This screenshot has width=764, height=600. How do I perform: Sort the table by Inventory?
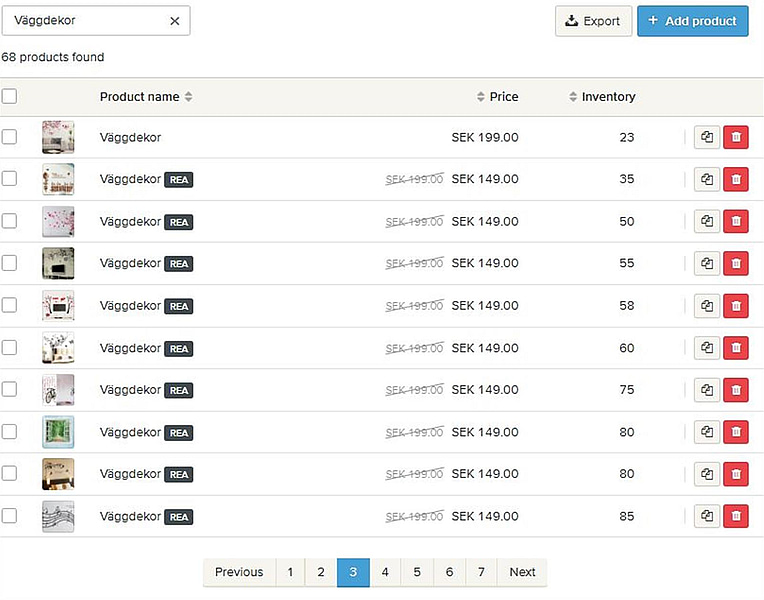click(602, 97)
